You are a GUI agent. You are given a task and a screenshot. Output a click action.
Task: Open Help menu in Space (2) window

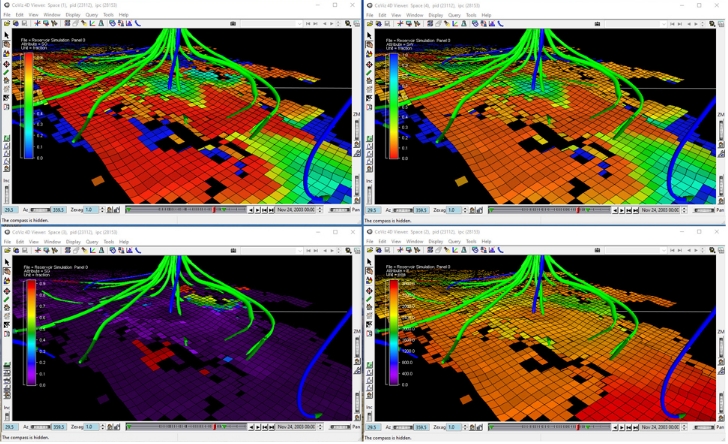pyautogui.click(x=486, y=242)
